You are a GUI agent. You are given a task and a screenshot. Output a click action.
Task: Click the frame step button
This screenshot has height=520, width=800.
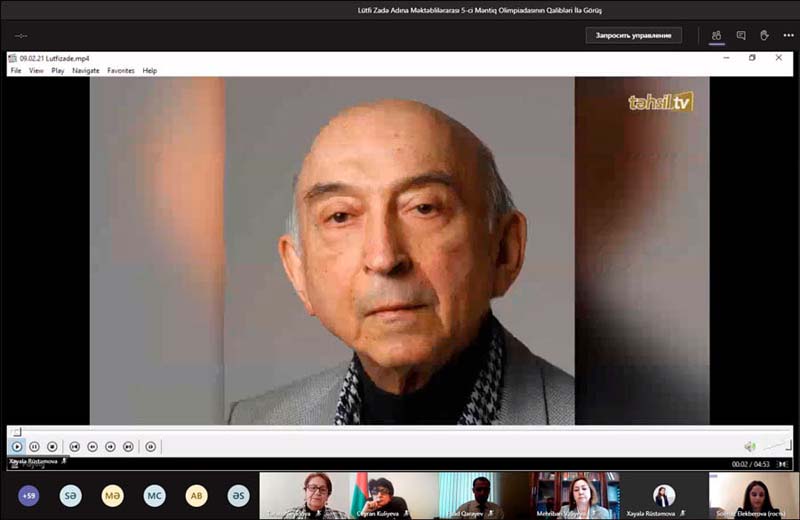click(151, 446)
